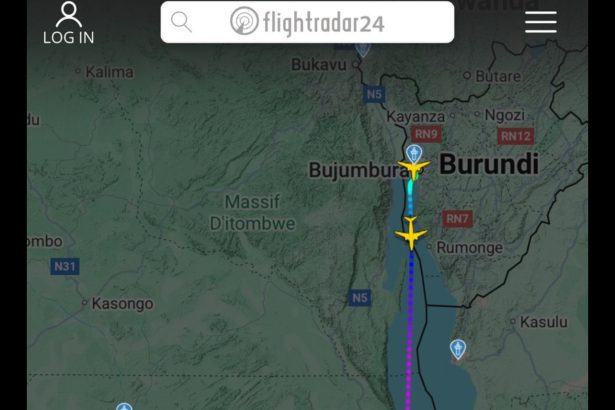Select the yellow plane near Rumonge

pyautogui.click(x=411, y=234)
